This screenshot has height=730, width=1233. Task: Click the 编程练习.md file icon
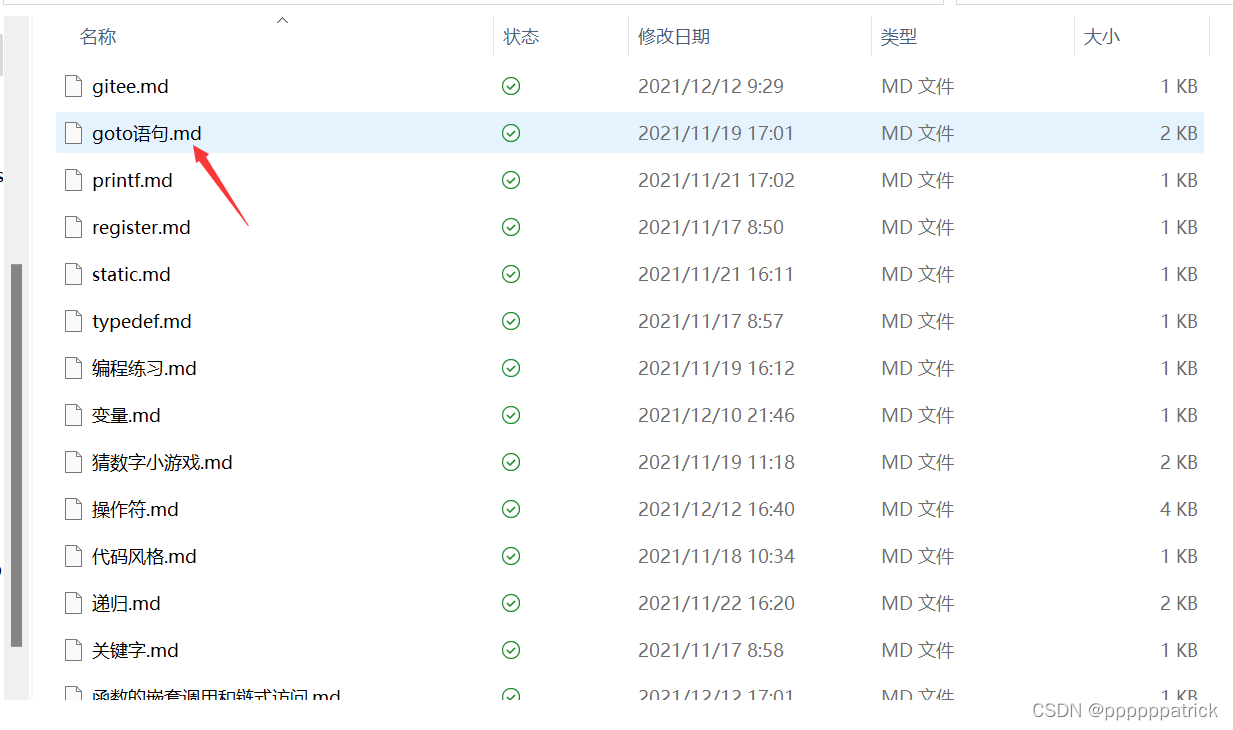coord(72,368)
